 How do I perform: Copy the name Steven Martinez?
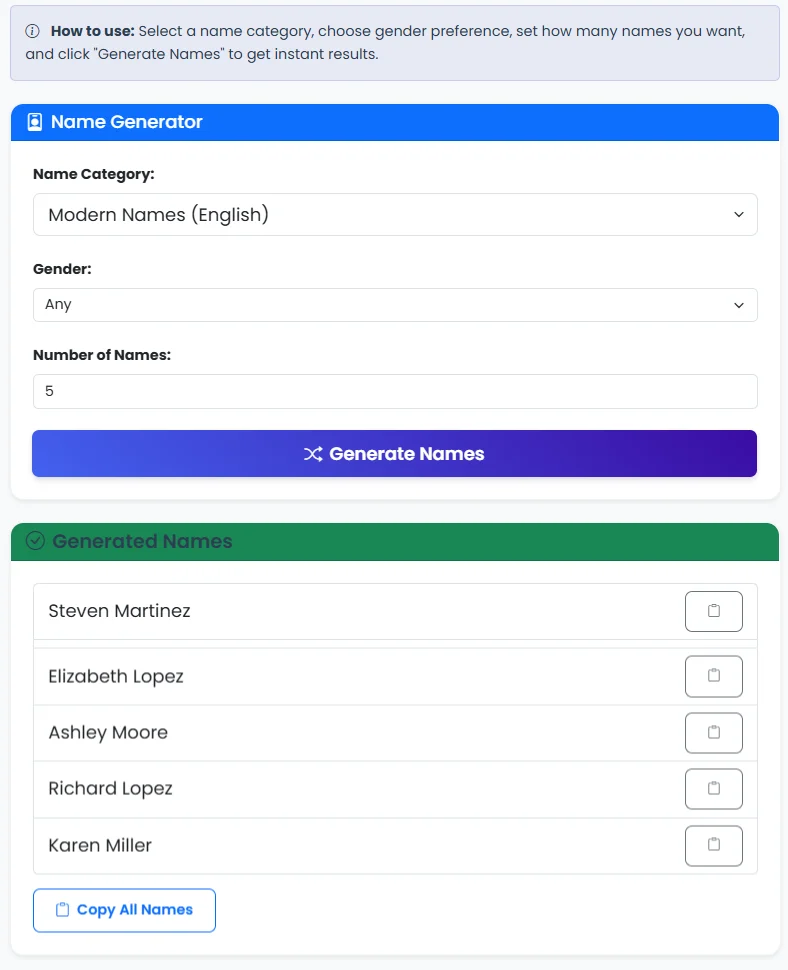[x=713, y=611]
